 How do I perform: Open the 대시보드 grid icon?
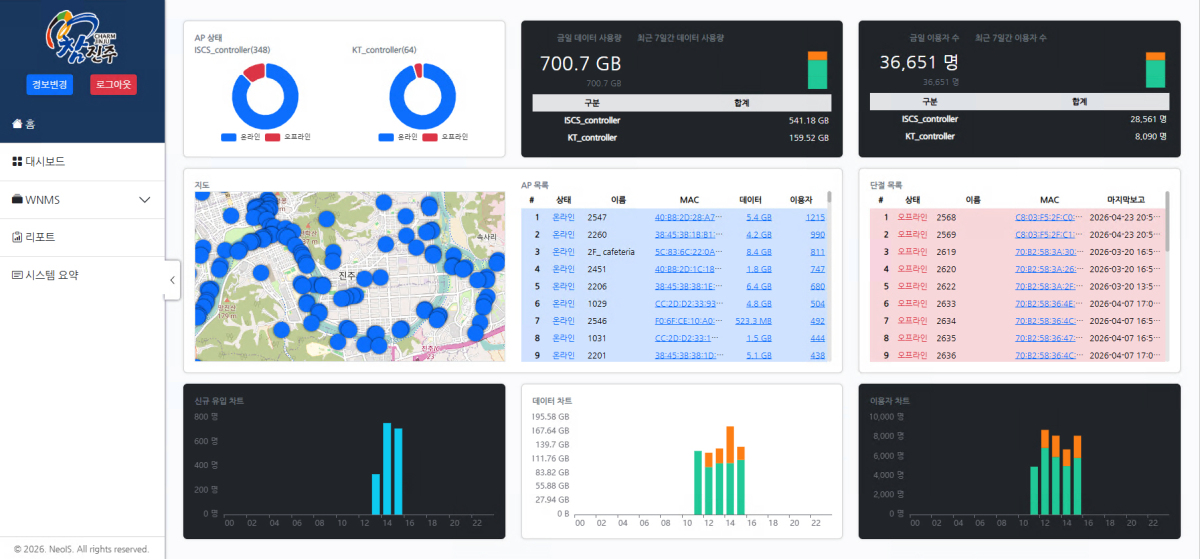16,161
